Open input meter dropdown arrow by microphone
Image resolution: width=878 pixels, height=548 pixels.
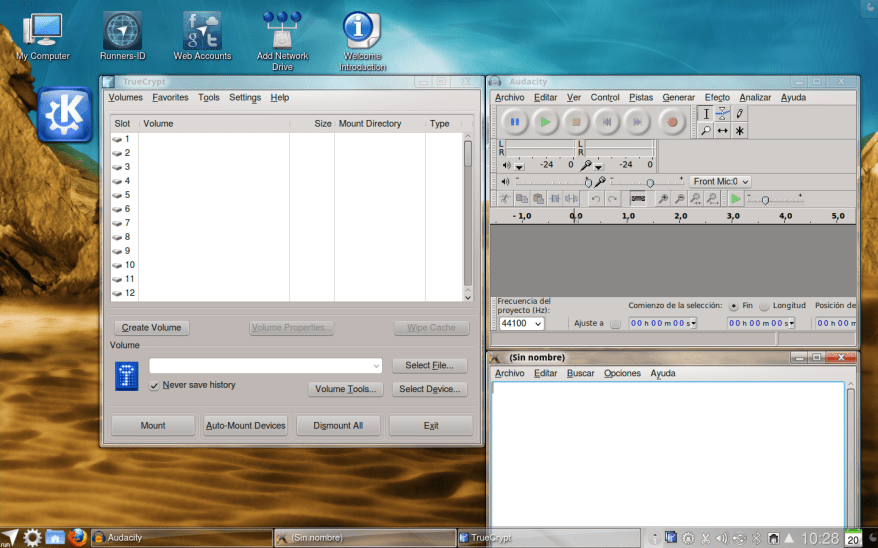599,166
